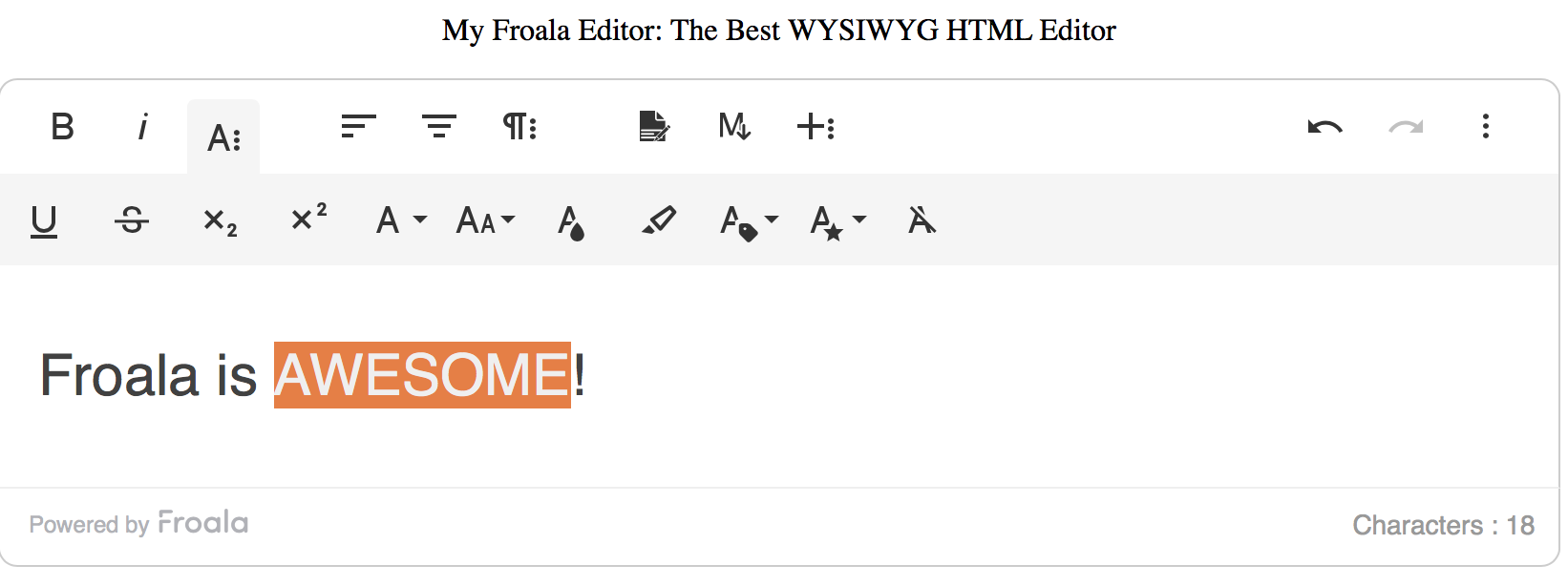Apply subscript formatting
Screen dimensions: 1568x586
220,221
